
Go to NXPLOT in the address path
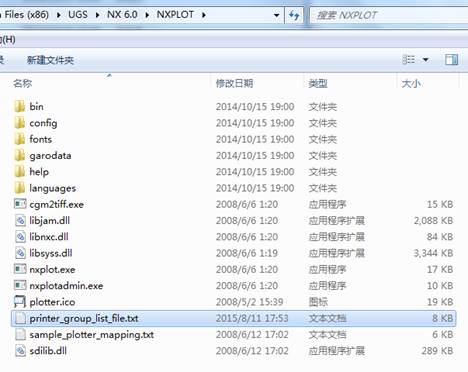point(175,15)
